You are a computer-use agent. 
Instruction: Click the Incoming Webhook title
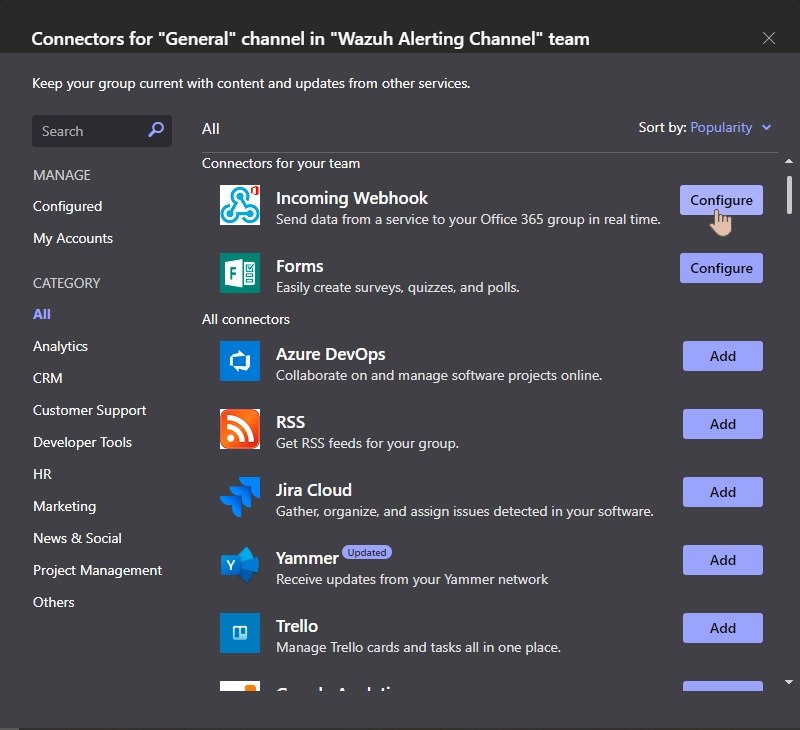tap(352, 198)
